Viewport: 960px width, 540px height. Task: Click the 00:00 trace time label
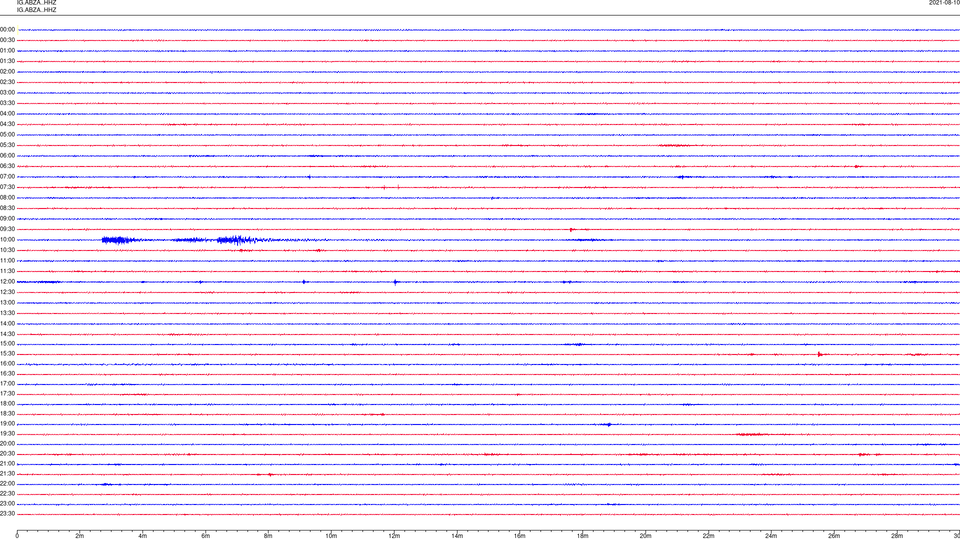tap(7, 29)
